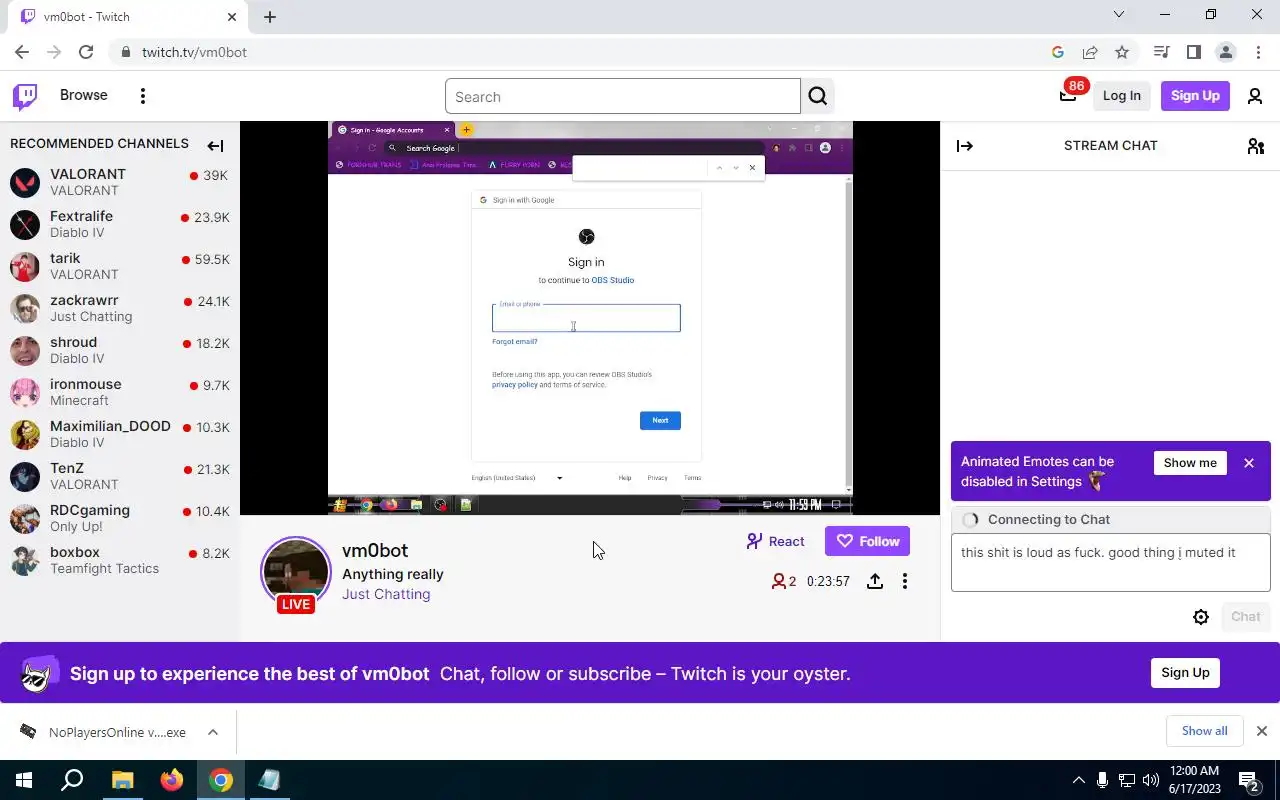Close the downloads bar
The width and height of the screenshot is (1280, 800).
click(x=1262, y=731)
